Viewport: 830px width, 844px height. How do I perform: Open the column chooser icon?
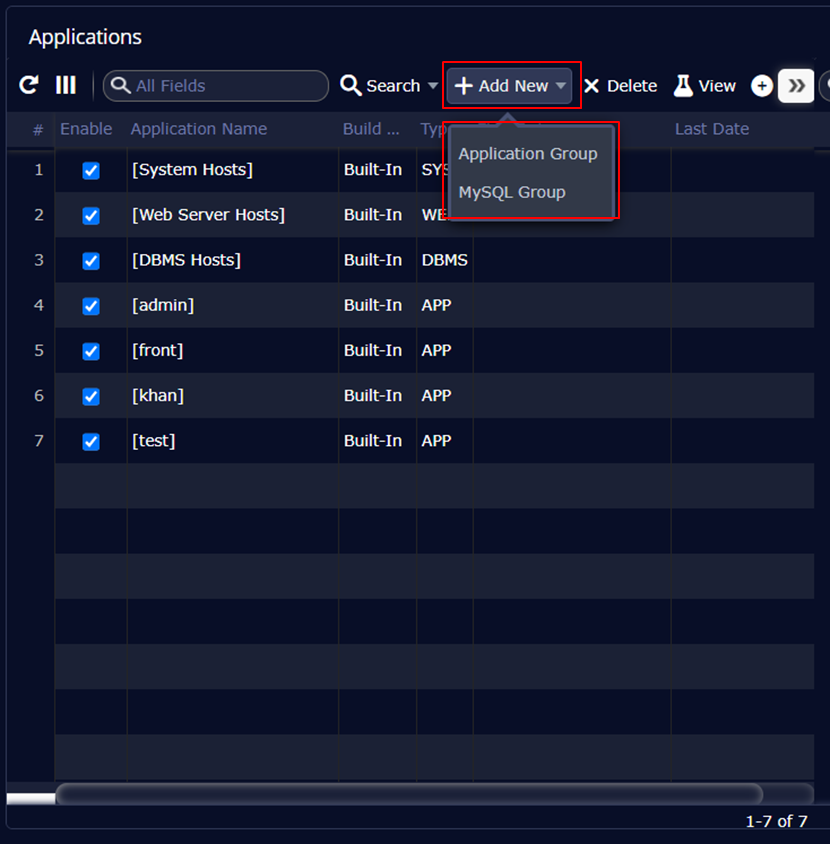66,86
